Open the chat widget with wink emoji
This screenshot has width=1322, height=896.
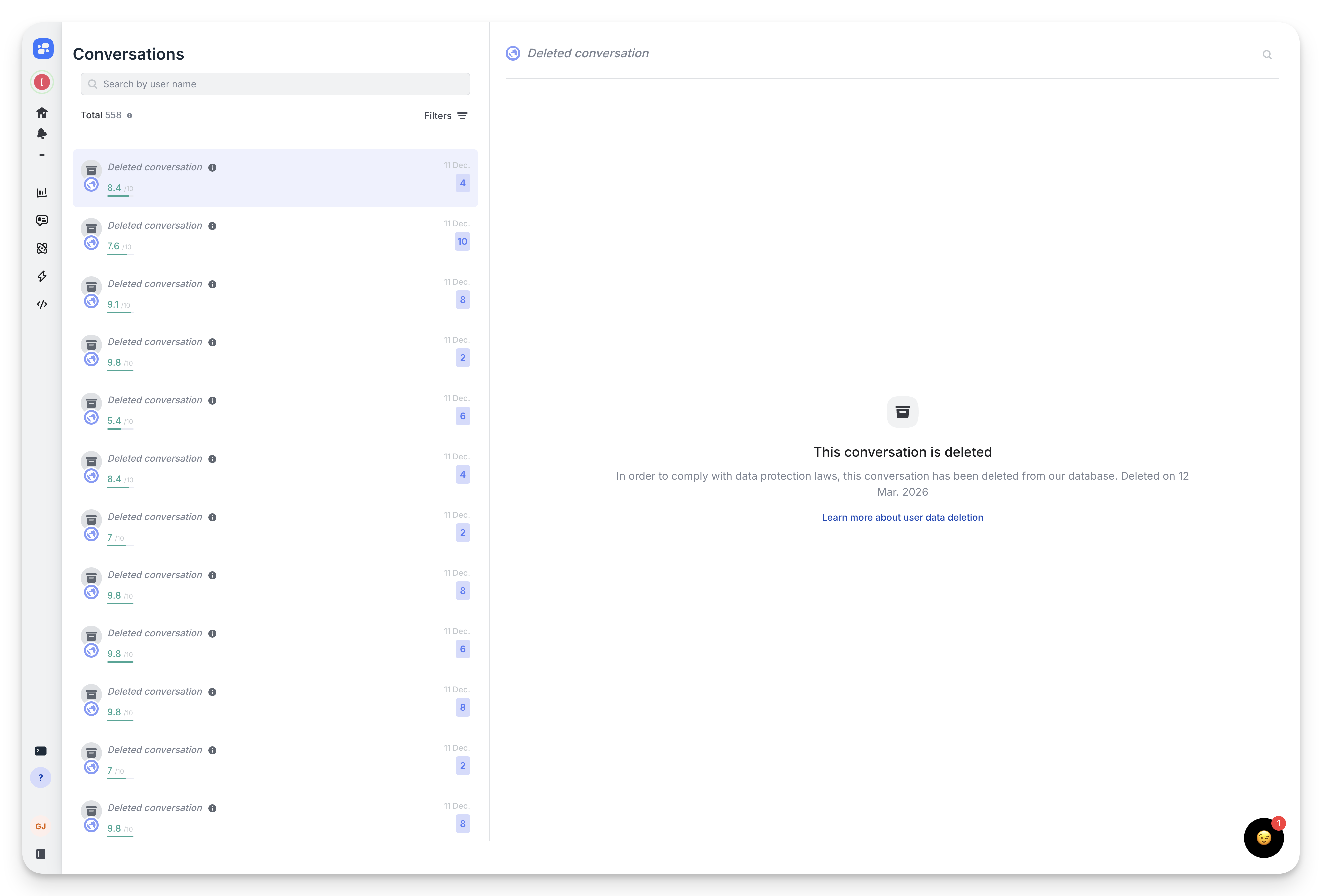click(x=1263, y=838)
